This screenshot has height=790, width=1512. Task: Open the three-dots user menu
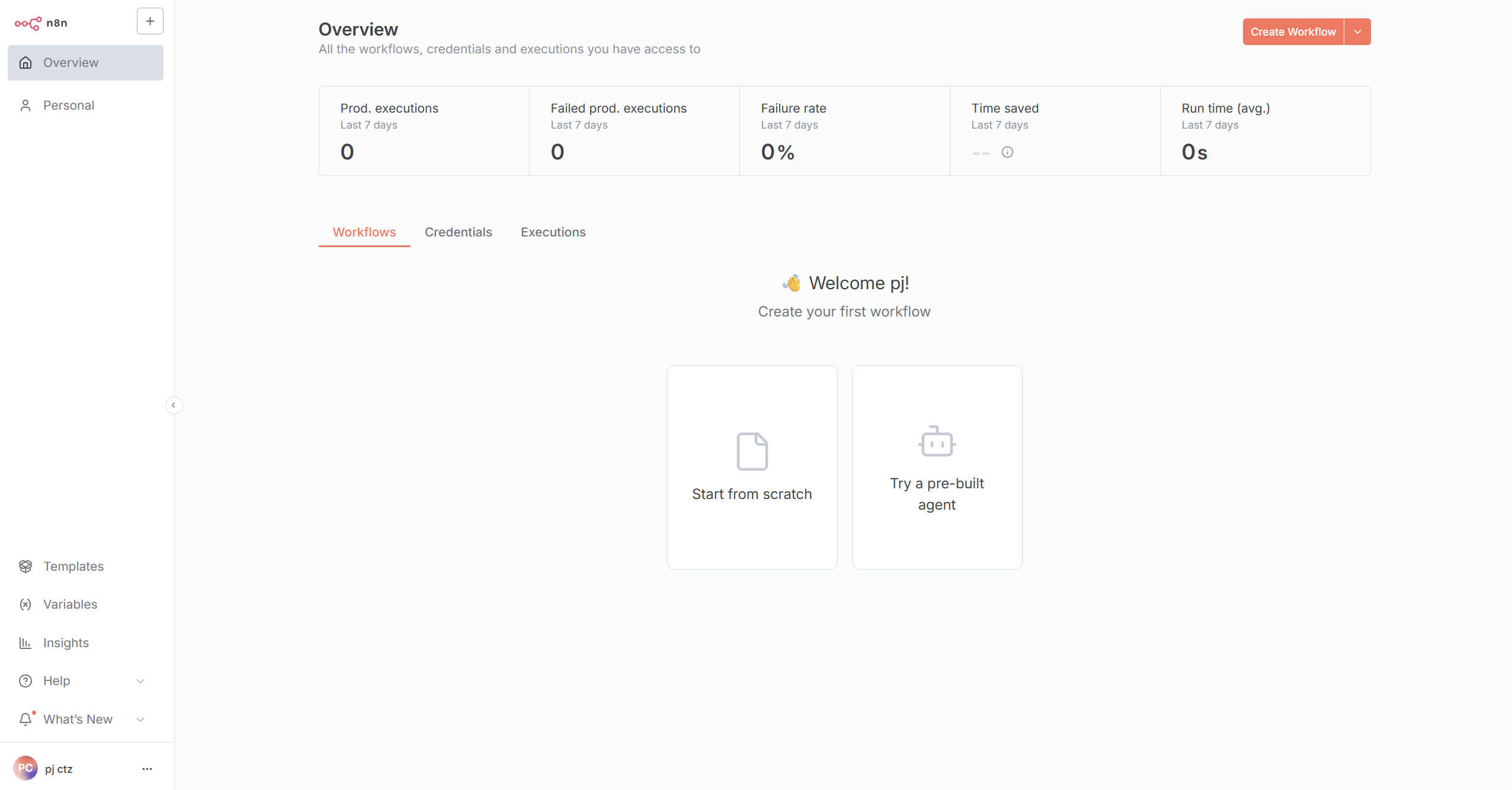[x=147, y=769]
